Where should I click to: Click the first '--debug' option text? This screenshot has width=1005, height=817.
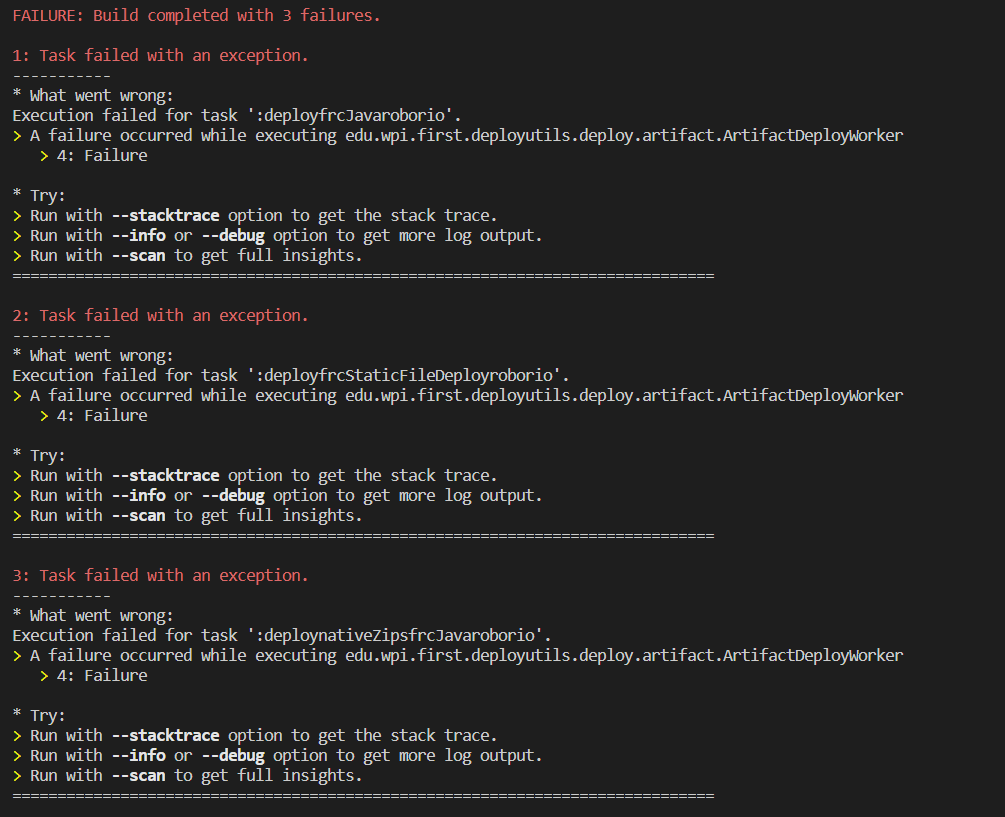click(233, 235)
